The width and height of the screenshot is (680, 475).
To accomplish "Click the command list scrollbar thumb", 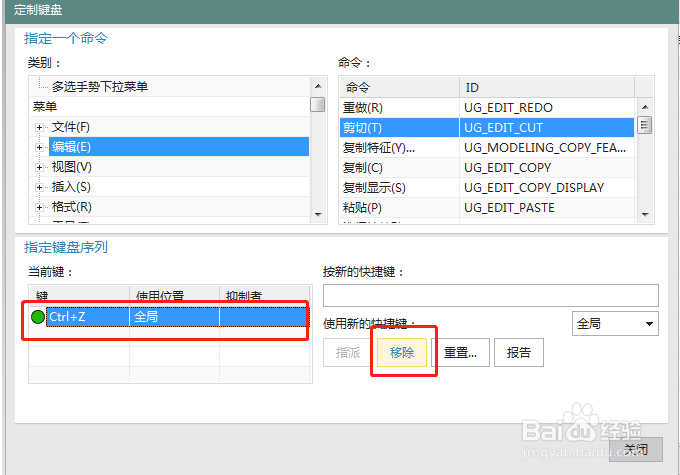I will tap(644, 126).
